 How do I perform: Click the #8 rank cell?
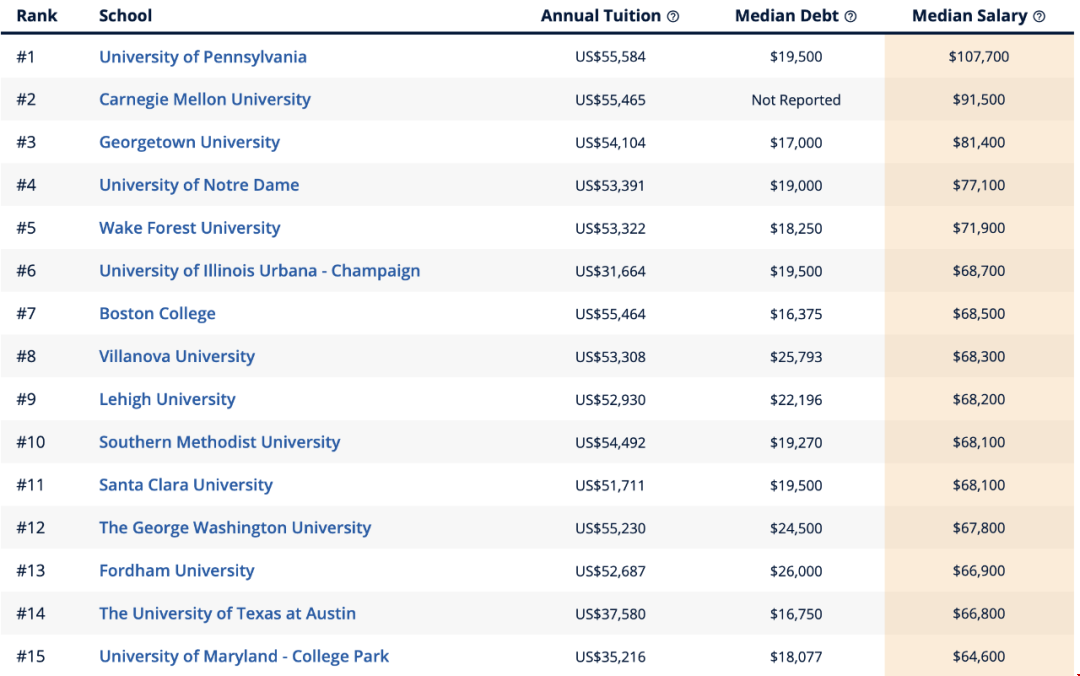tap(26, 356)
